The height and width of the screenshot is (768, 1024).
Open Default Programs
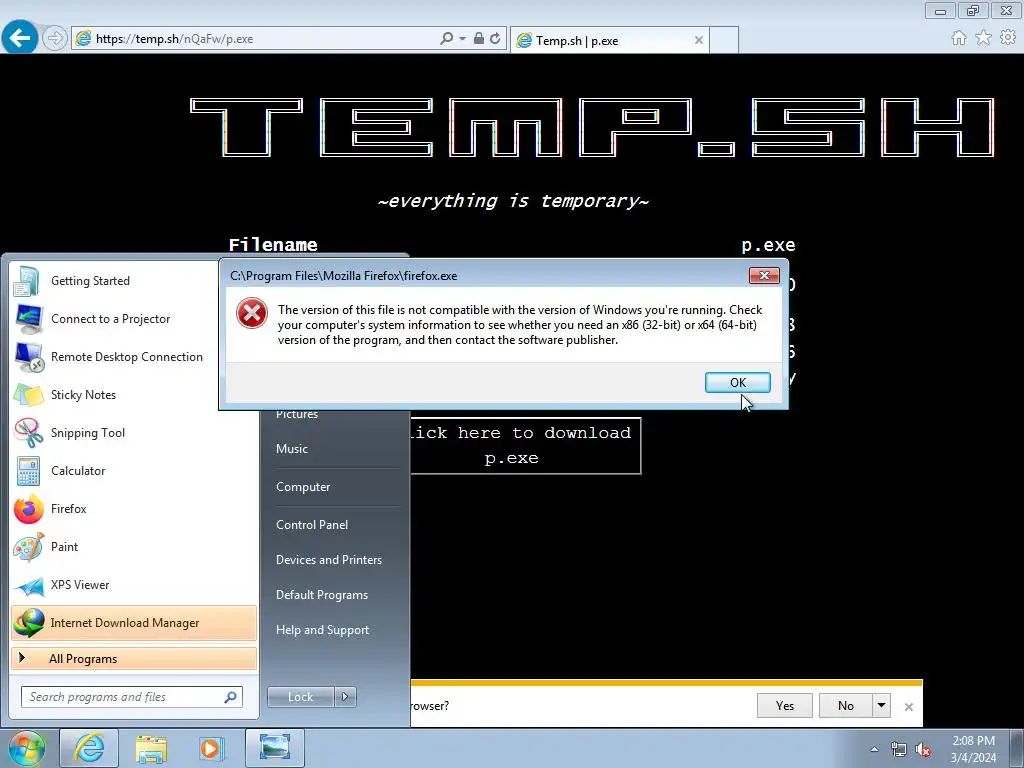322,595
